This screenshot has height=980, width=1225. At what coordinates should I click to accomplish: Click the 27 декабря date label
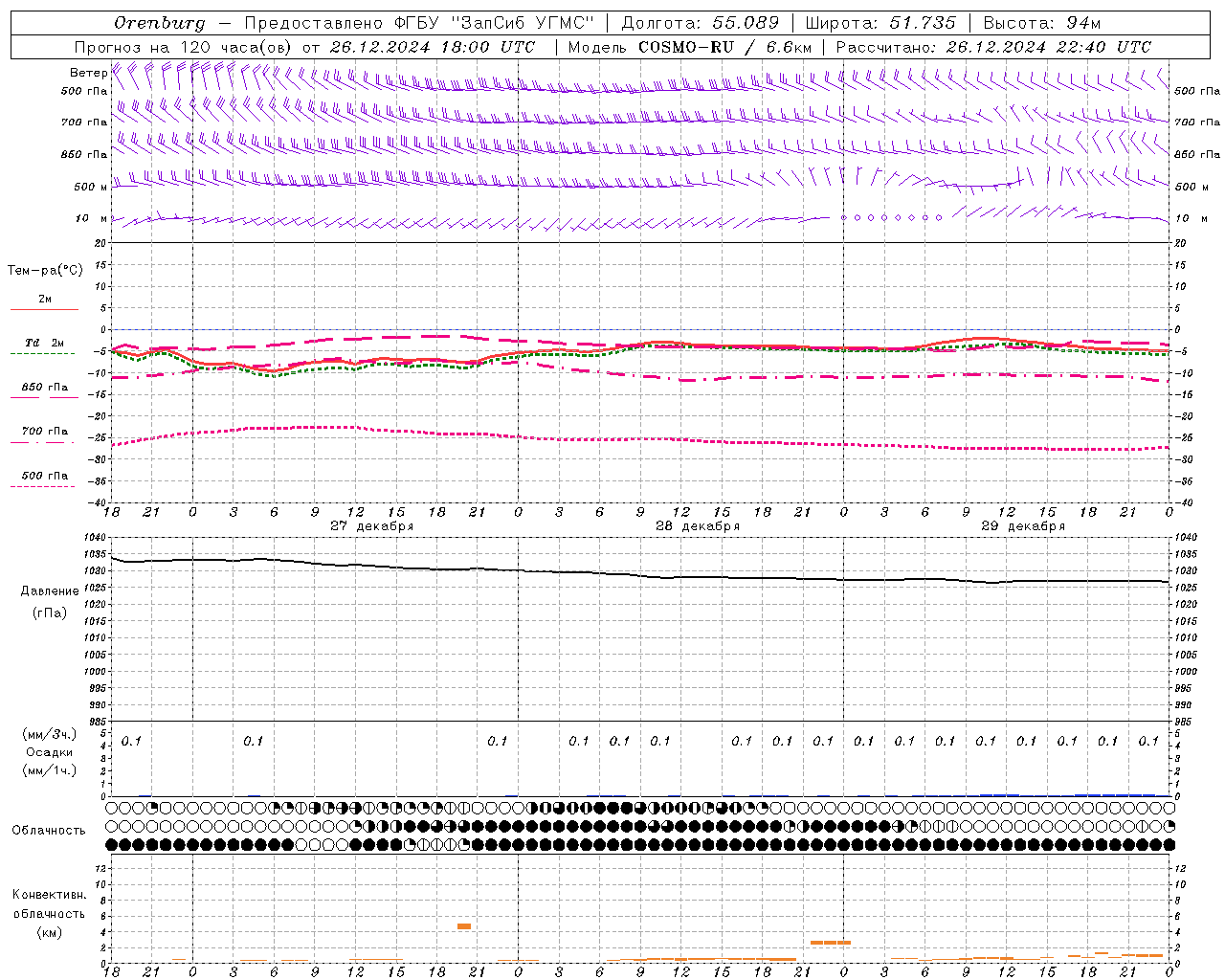(371, 526)
